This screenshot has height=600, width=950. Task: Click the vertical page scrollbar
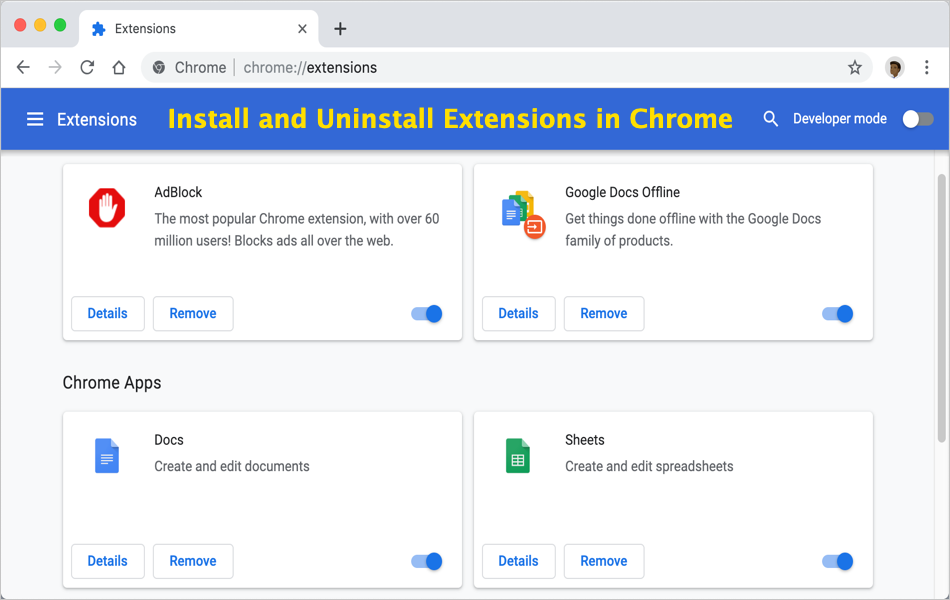click(941, 308)
